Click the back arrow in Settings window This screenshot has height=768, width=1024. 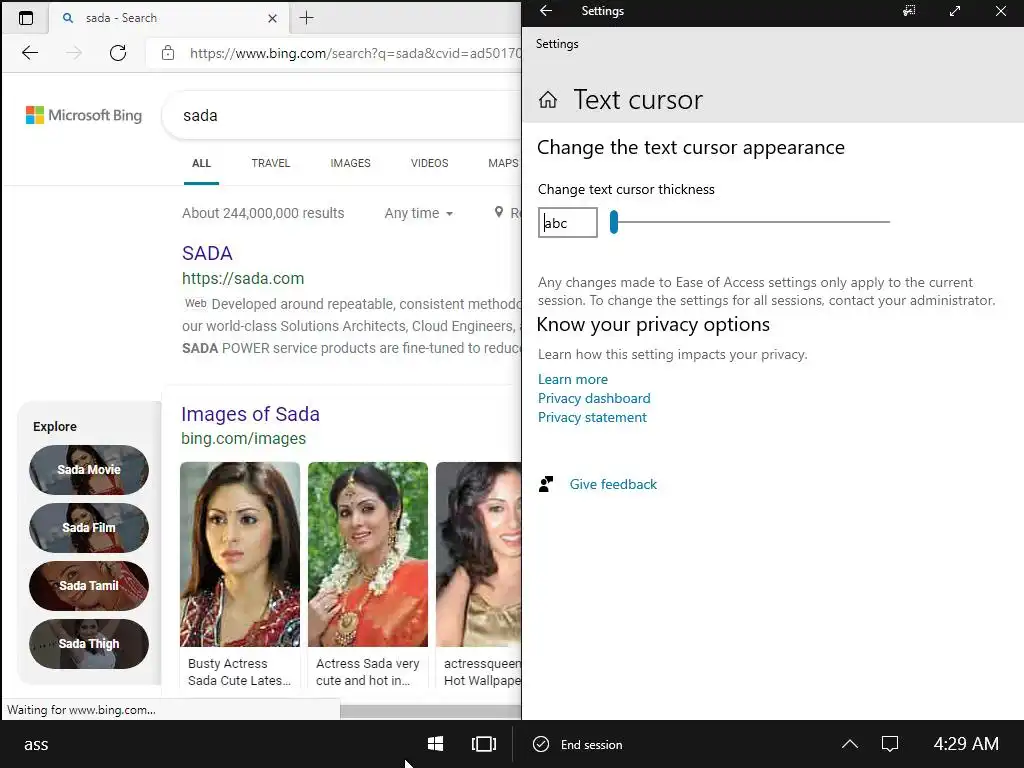point(546,11)
